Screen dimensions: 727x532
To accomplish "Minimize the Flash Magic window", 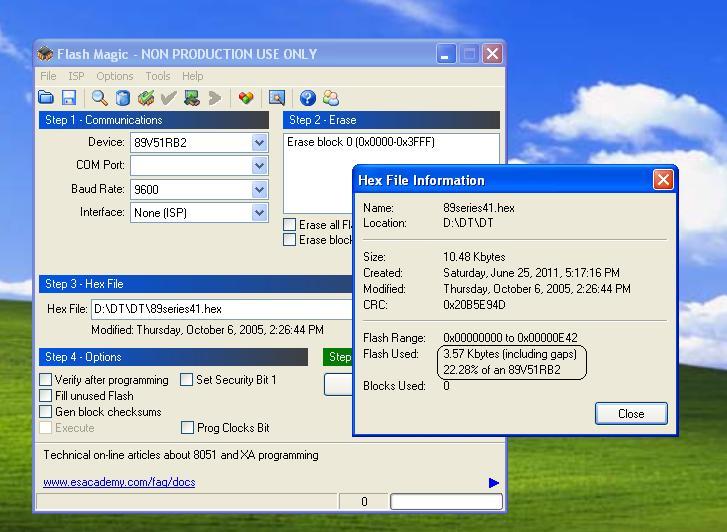I will click(446, 54).
